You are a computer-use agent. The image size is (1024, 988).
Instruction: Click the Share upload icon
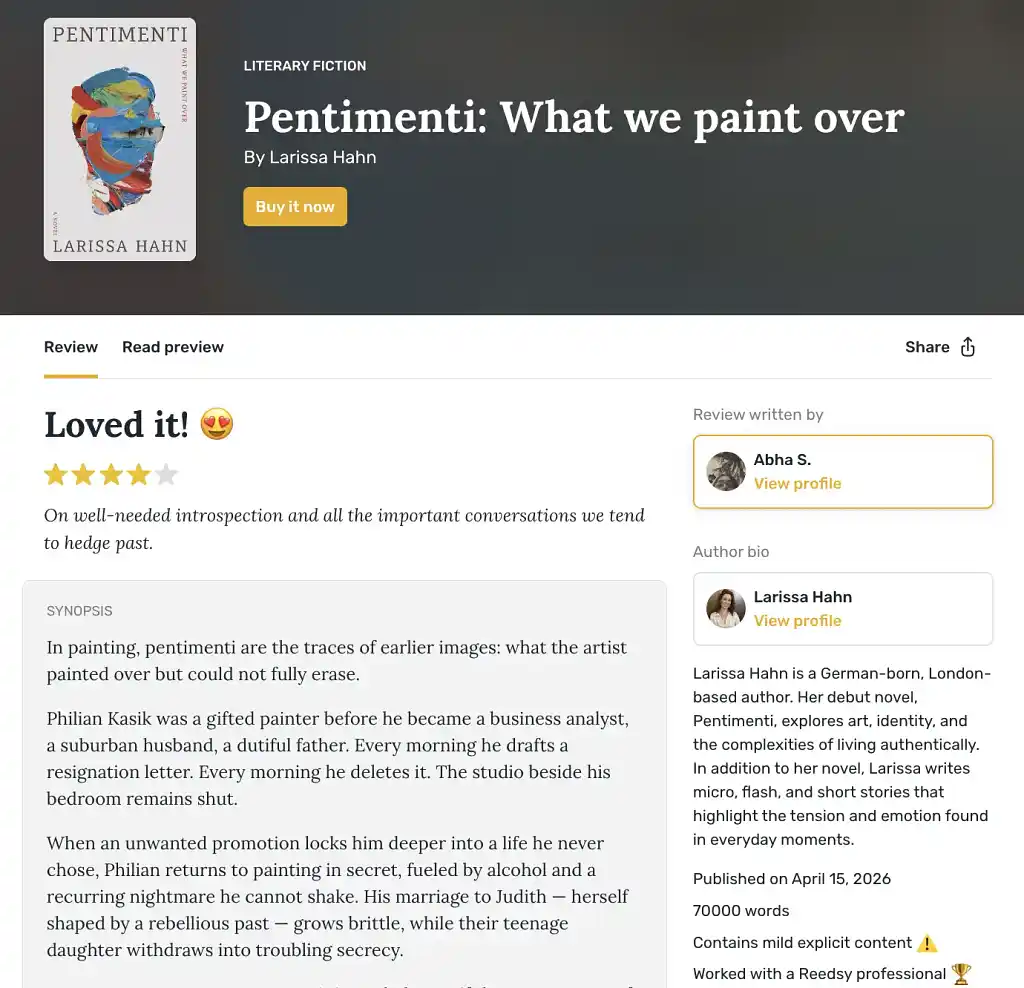(968, 347)
